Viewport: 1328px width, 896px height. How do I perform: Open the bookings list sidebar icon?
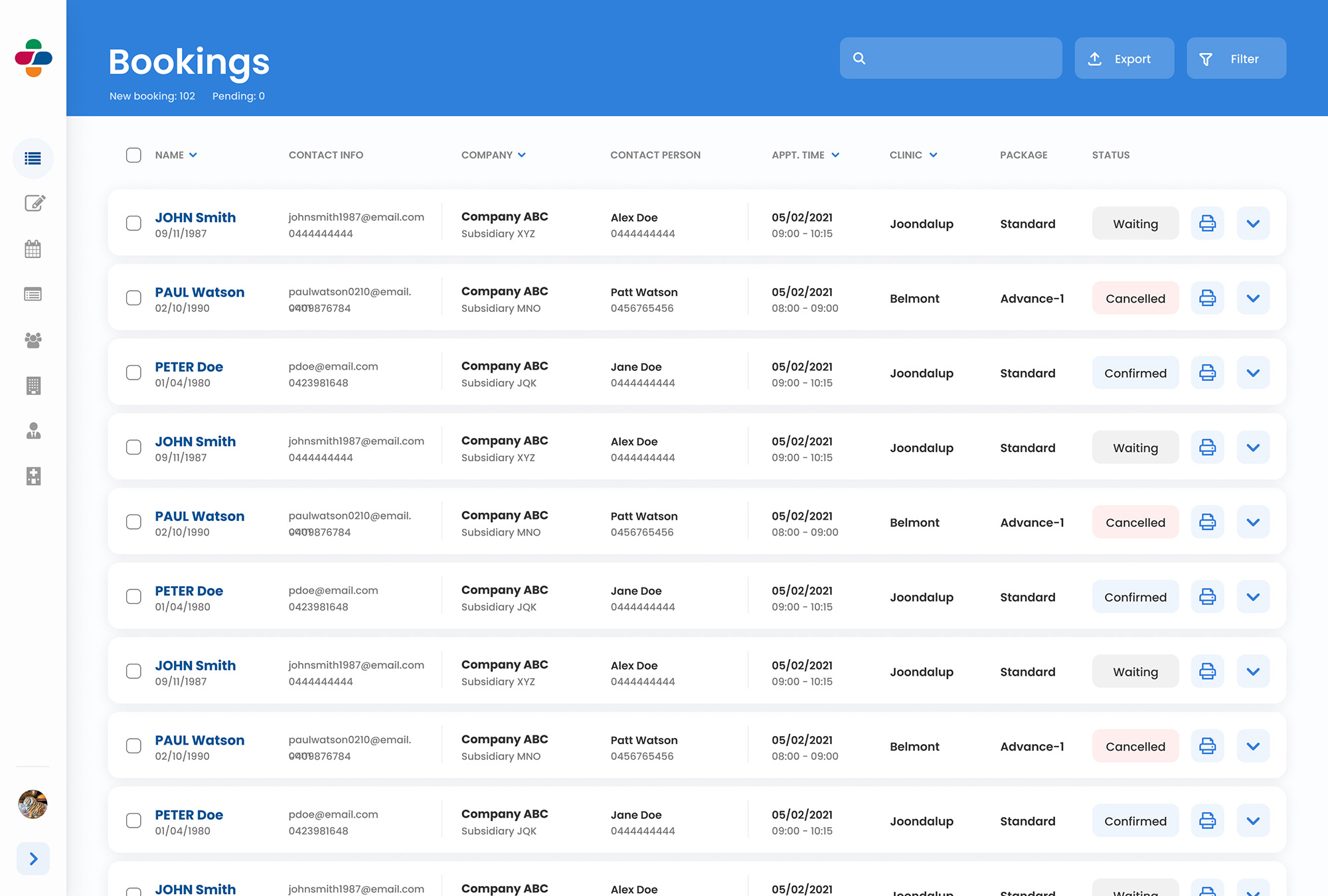tap(33, 159)
